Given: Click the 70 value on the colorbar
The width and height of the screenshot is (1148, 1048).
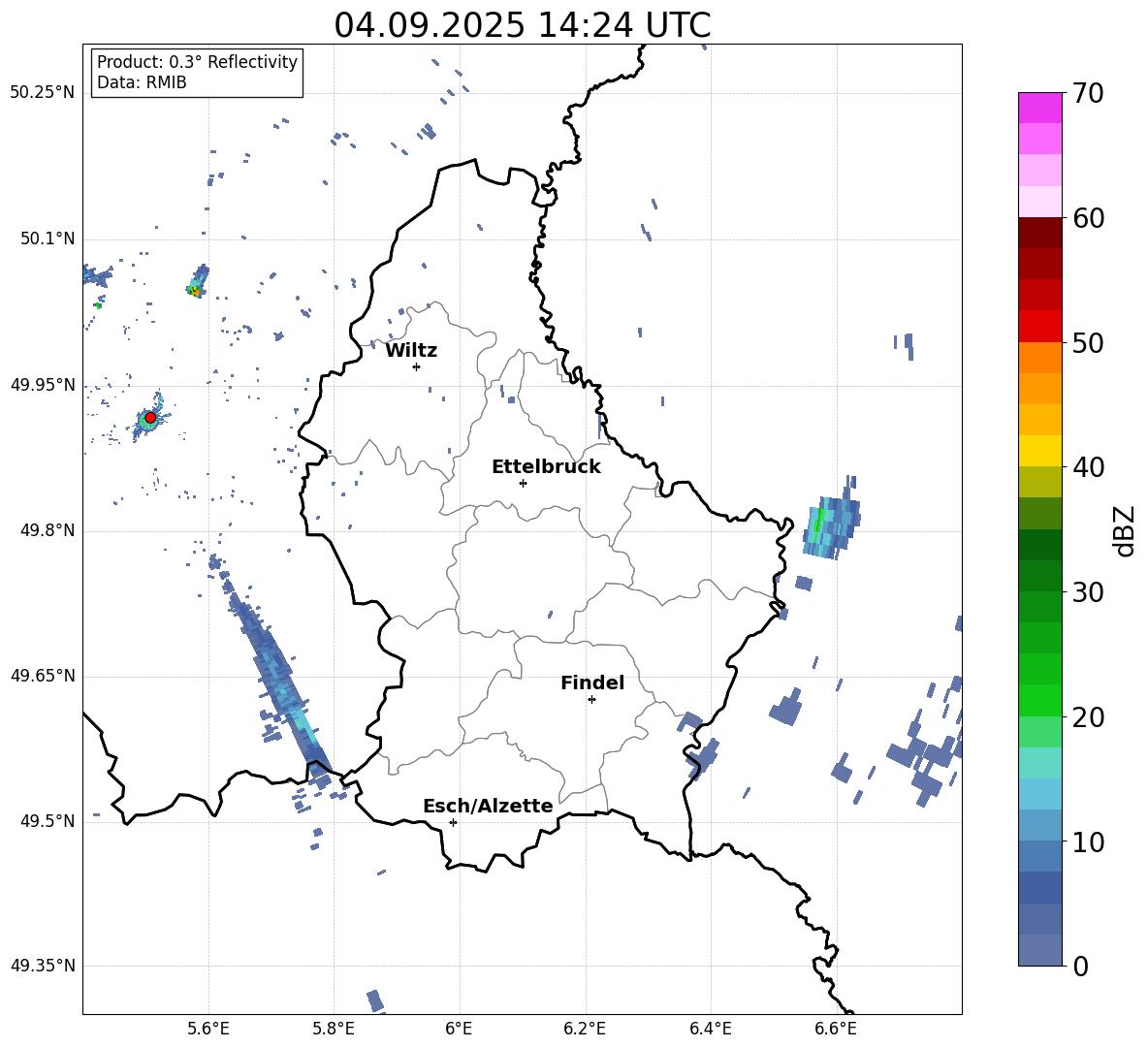Looking at the screenshot, I should pyautogui.click(x=1088, y=93).
